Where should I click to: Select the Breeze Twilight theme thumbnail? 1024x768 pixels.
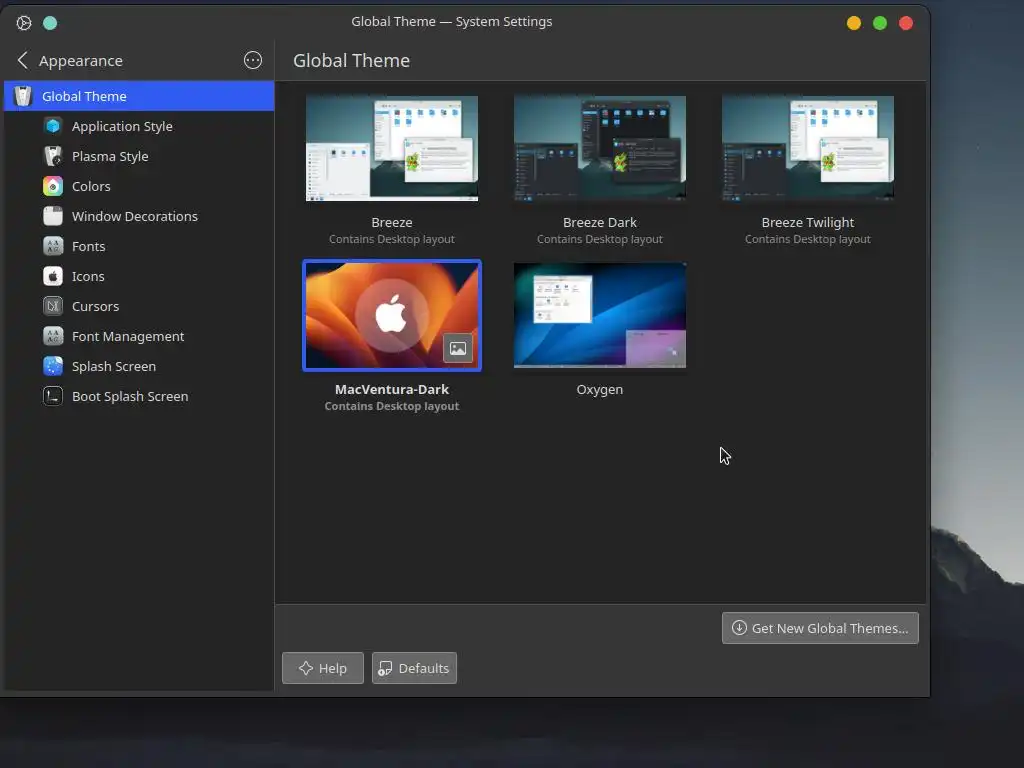(808, 148)
